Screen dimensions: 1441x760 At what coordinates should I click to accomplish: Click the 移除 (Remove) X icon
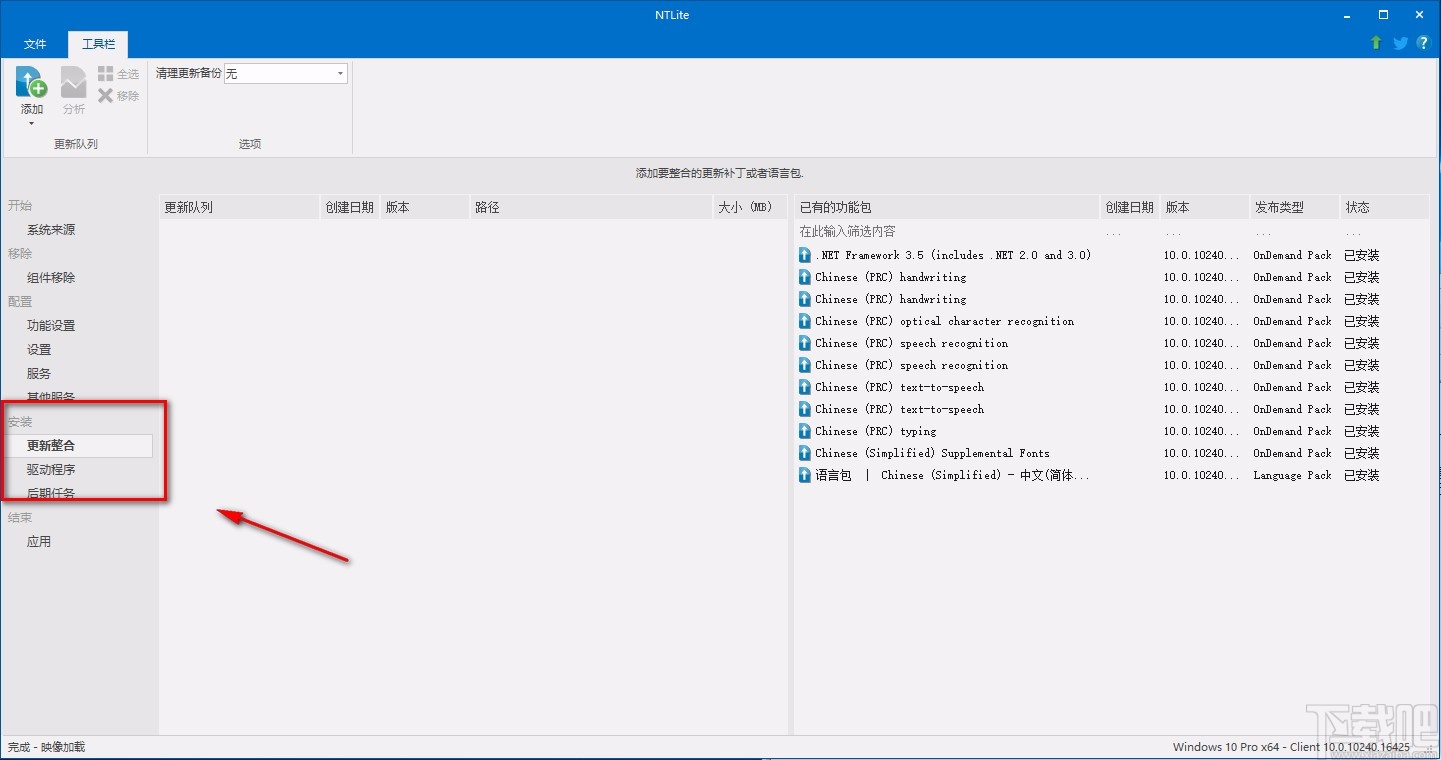[x=104, y=95]
